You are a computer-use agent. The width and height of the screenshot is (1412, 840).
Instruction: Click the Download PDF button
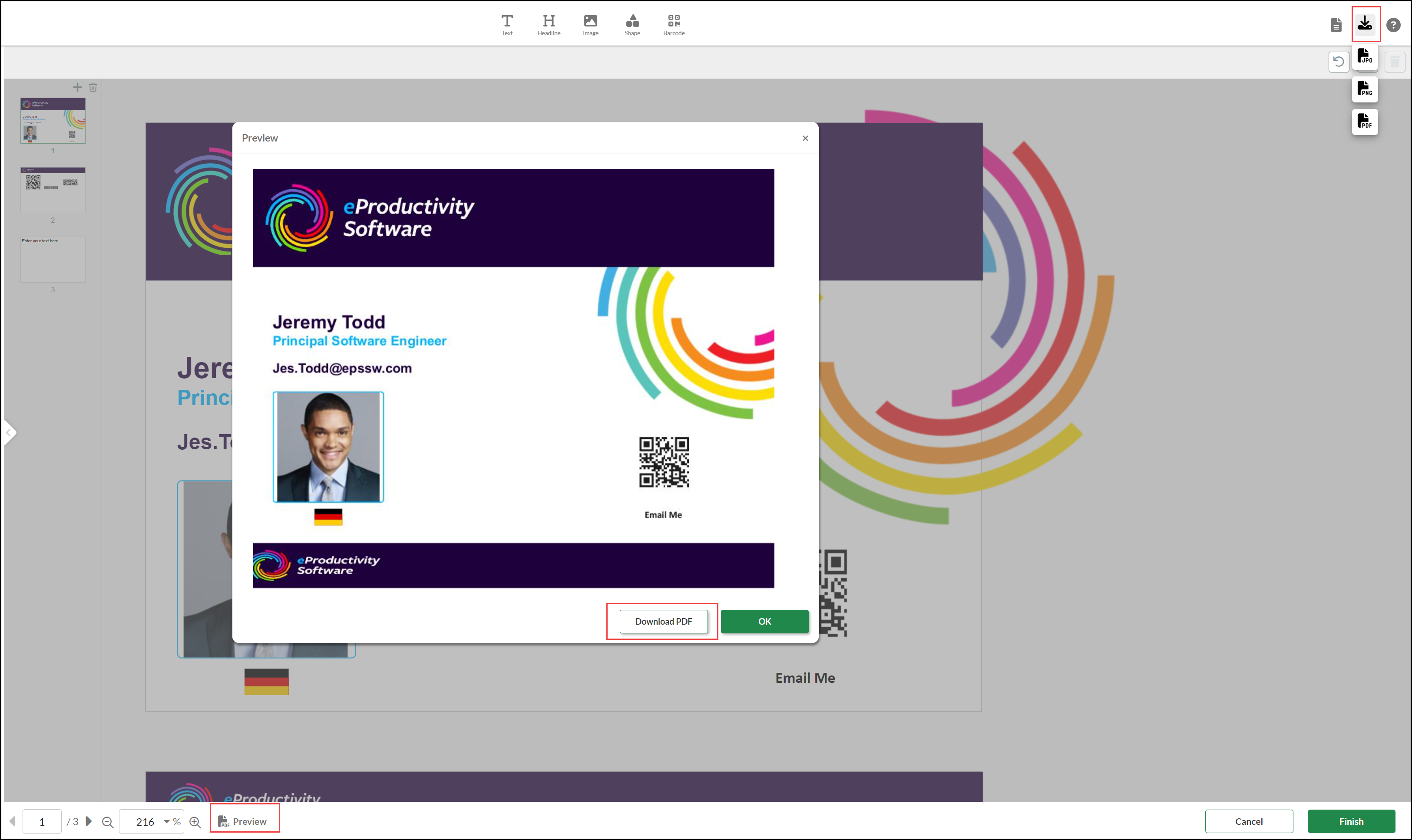pos(663,621)
